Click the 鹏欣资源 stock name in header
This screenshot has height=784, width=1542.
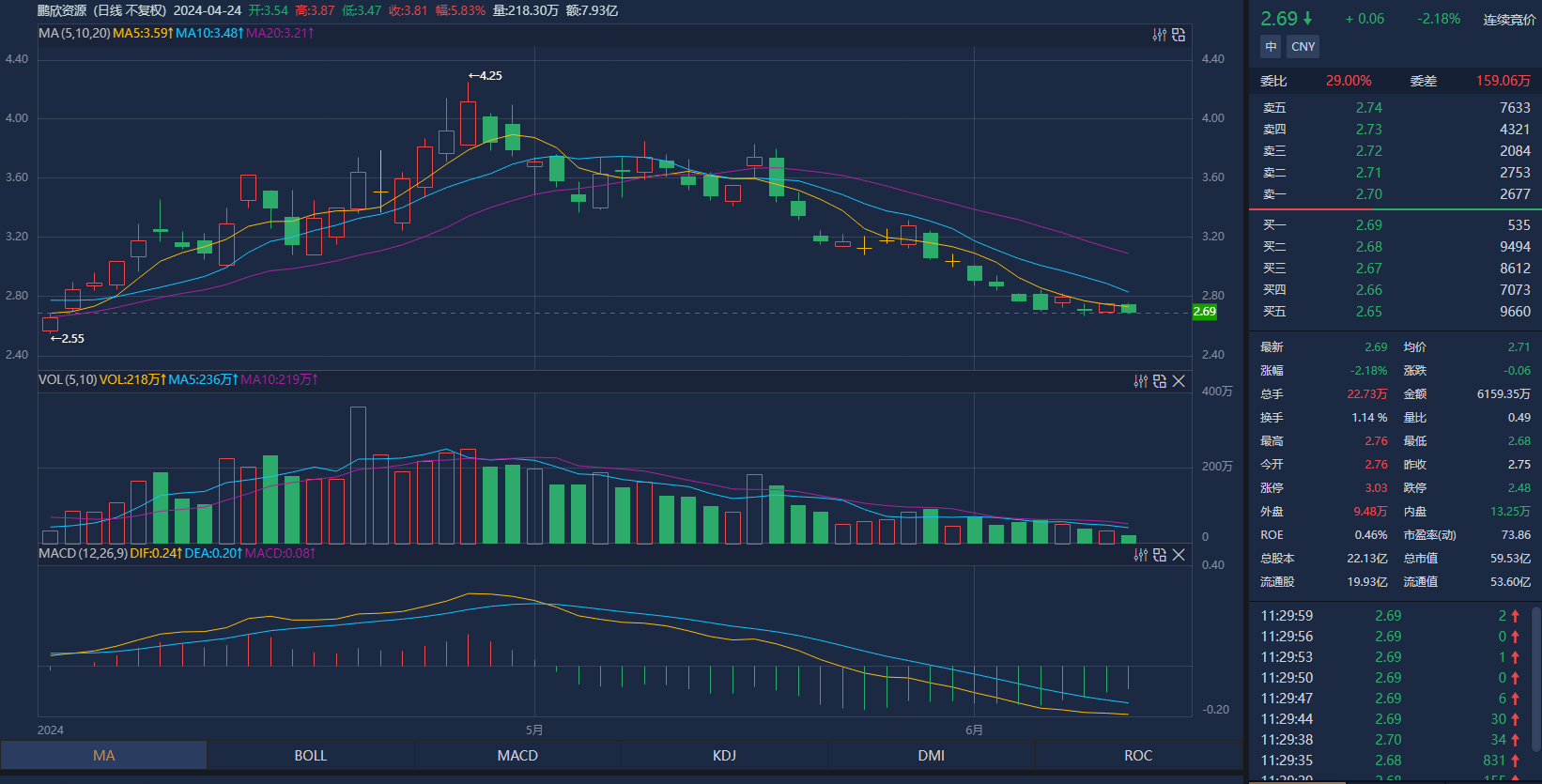coord(62,10)
